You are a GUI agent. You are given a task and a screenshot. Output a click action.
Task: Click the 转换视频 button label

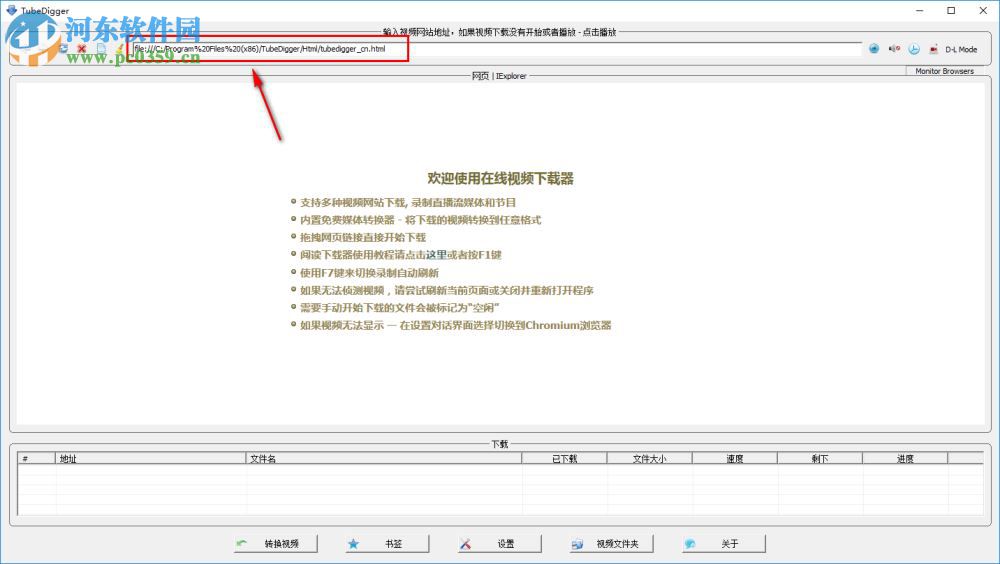(282, 544)
